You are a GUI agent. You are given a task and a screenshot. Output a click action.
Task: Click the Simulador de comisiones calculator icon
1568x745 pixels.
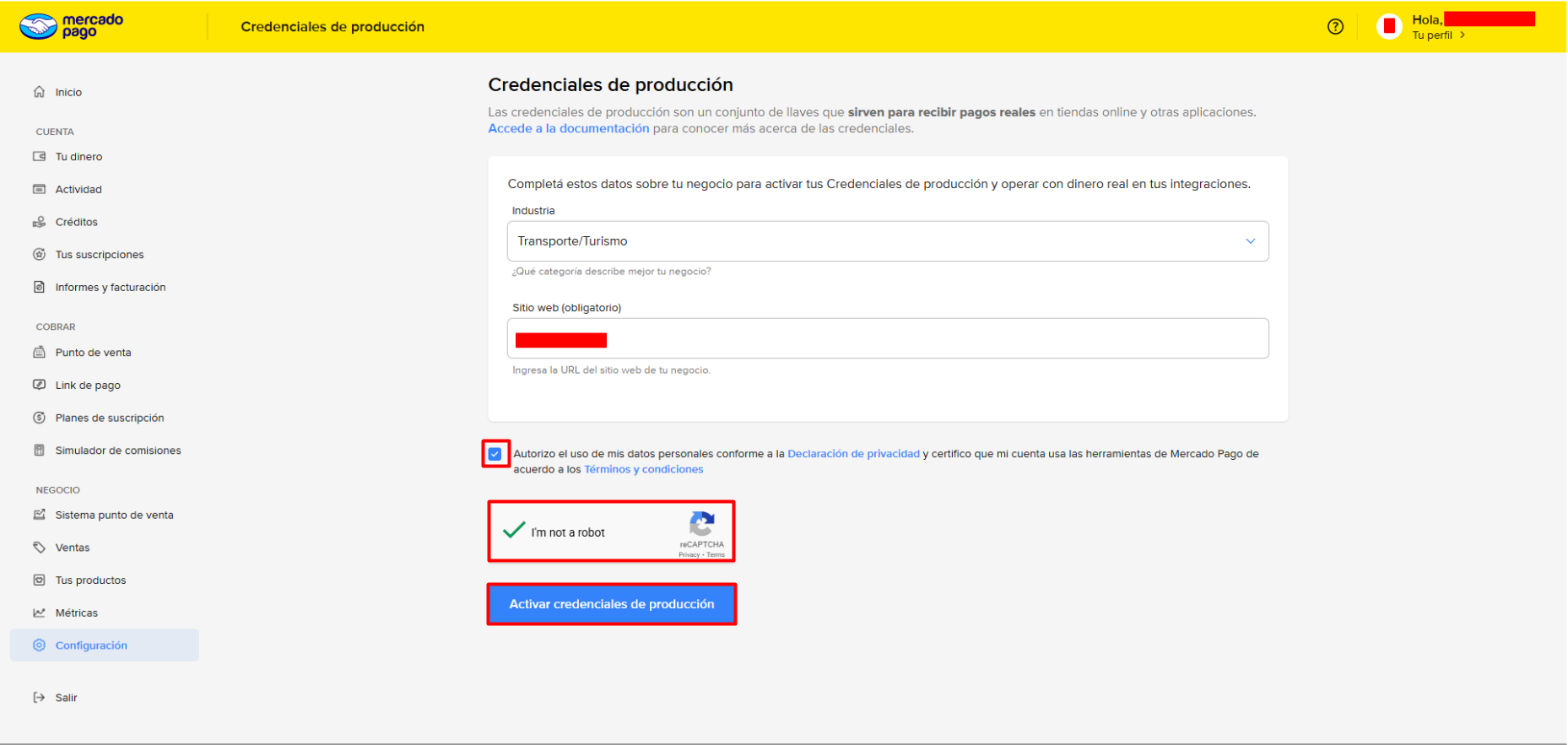click(x=39, y=450)
